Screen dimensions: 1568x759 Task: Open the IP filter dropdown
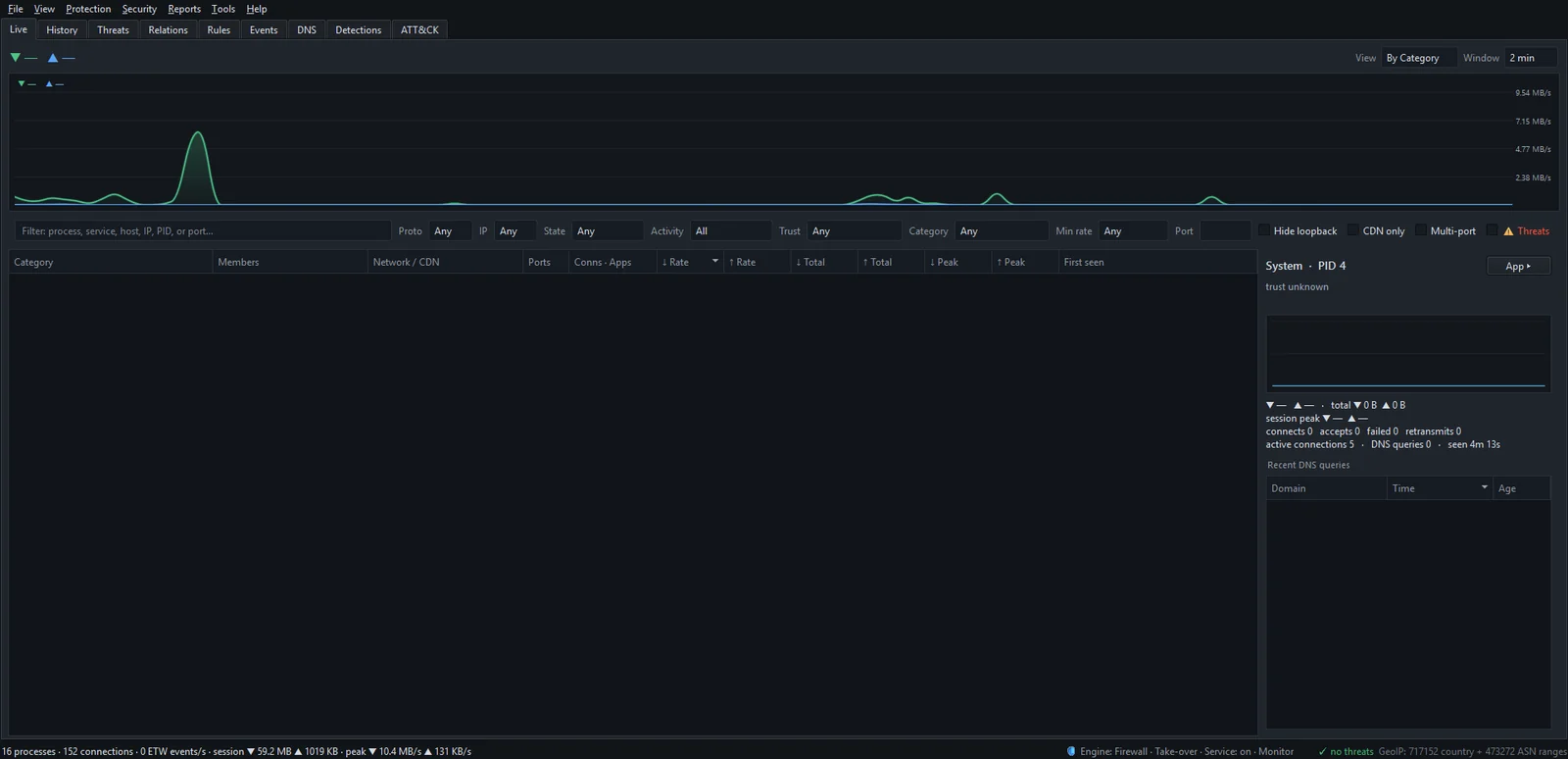[x=514, y=231]
